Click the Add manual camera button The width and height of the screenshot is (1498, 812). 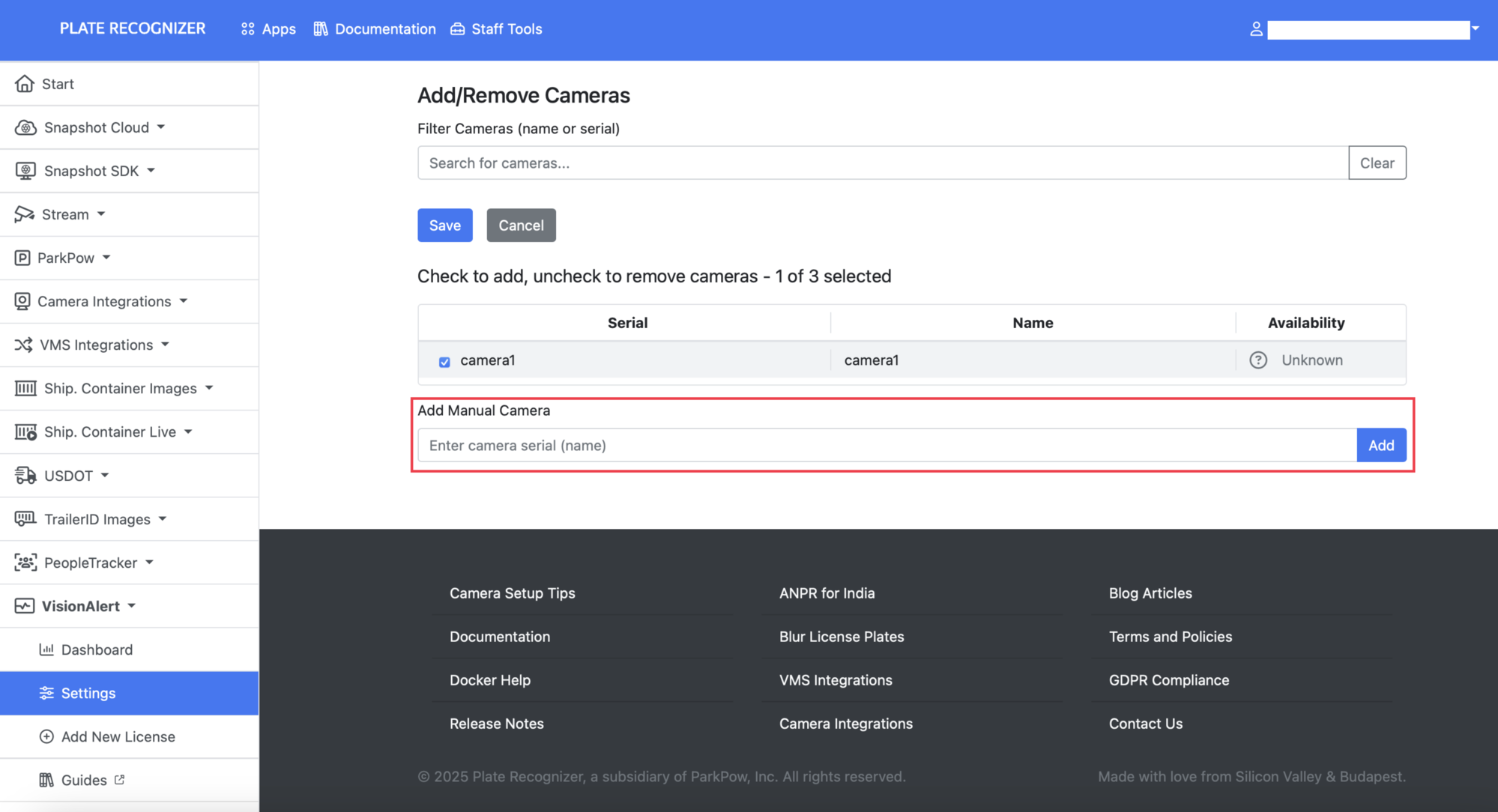(1380, 445)
